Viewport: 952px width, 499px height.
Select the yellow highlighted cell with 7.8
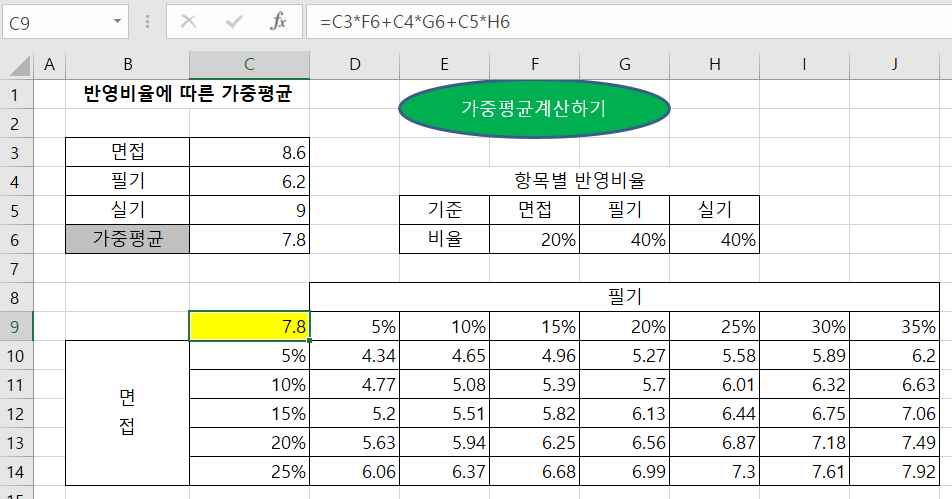coord(249,326)
